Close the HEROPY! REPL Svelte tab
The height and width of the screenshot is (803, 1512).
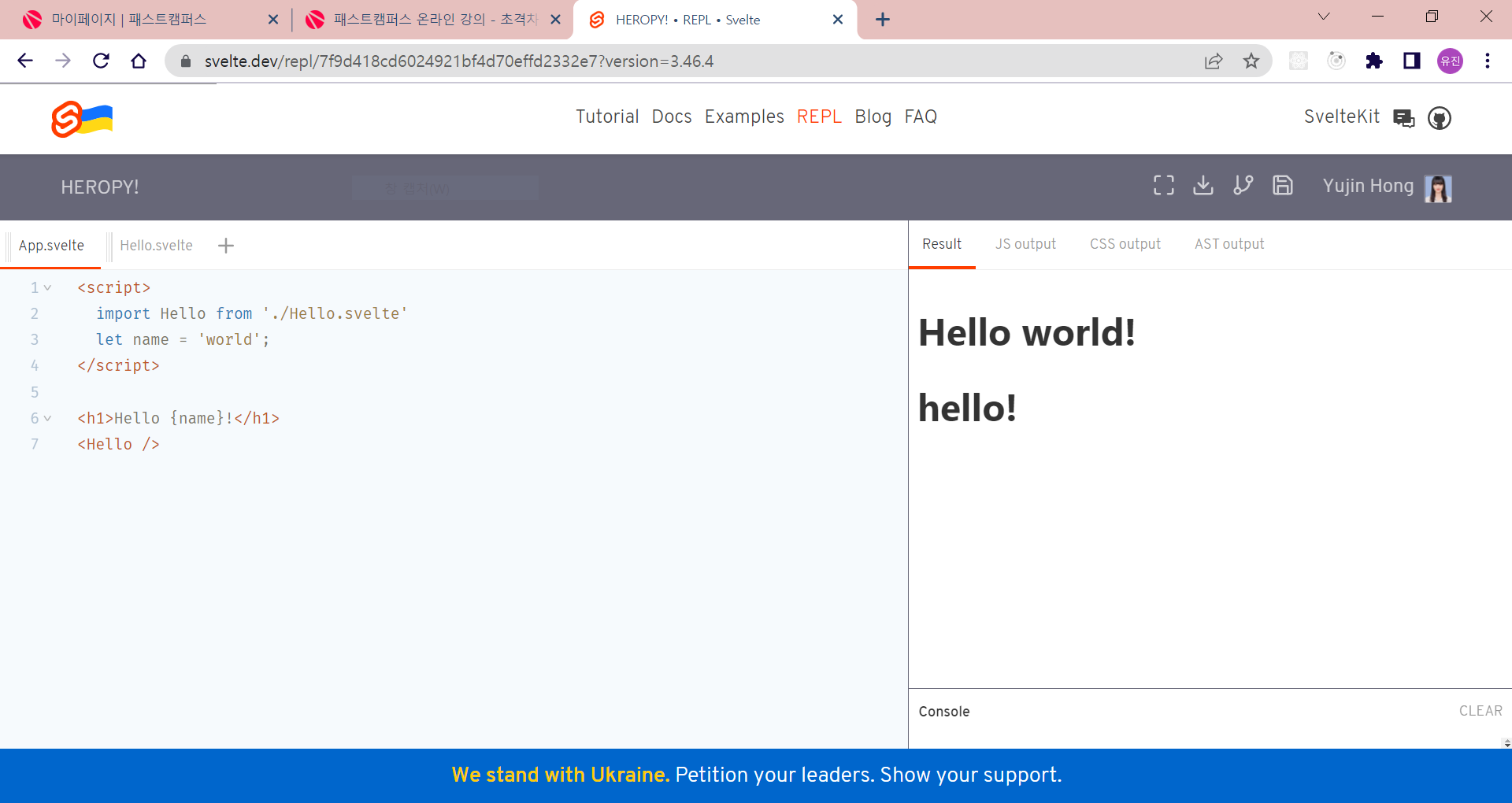tap(838, 20)
